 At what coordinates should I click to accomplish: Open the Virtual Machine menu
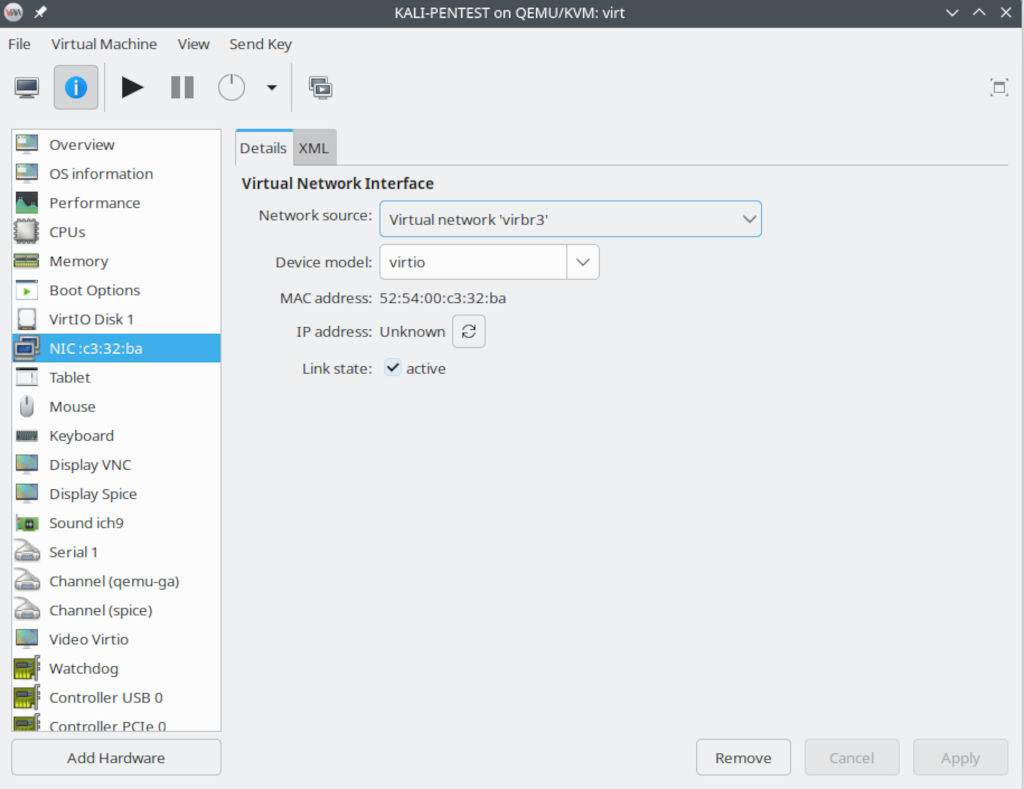tap(104, 44)
